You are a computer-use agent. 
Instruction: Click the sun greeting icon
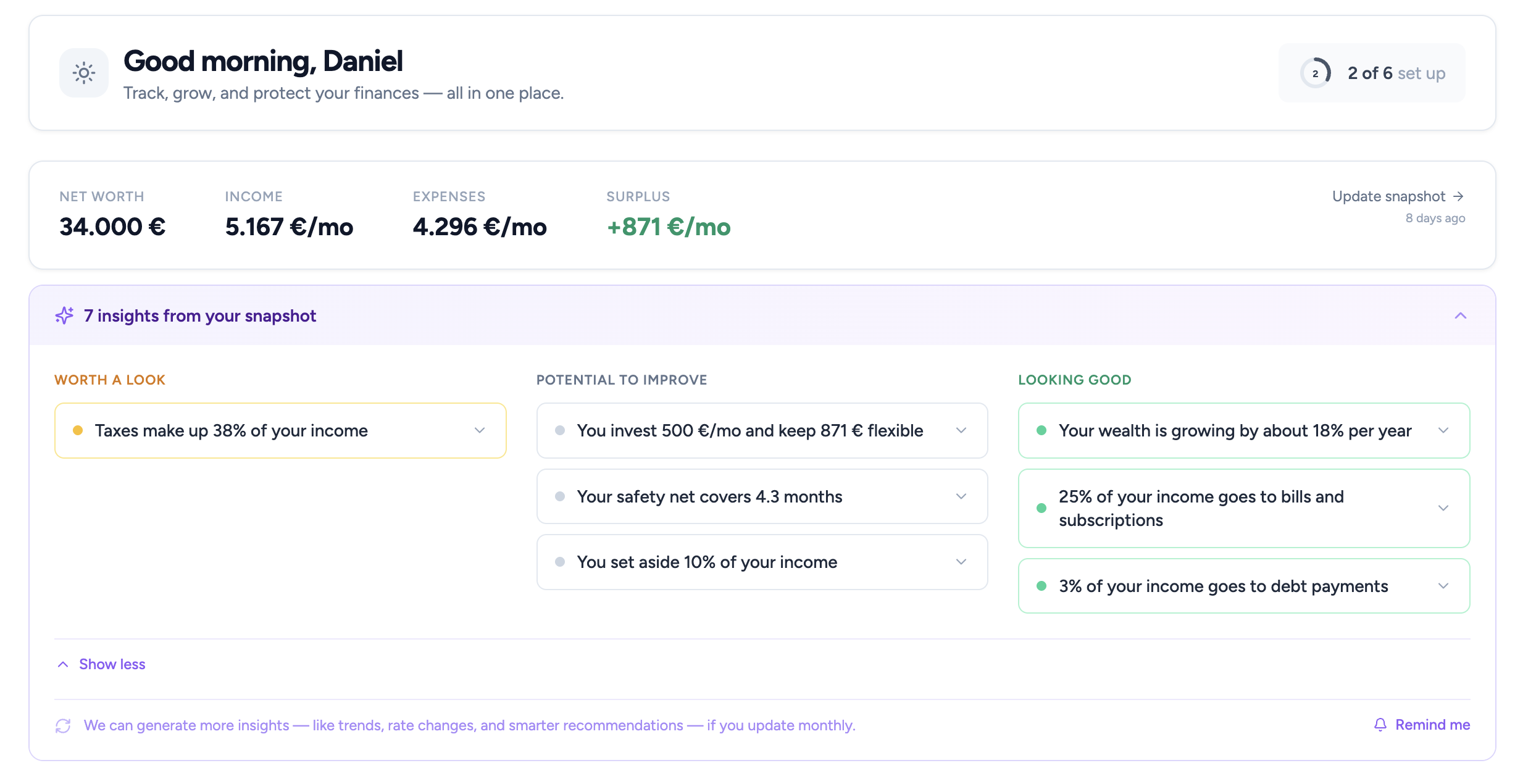click(x=83, y=72)
